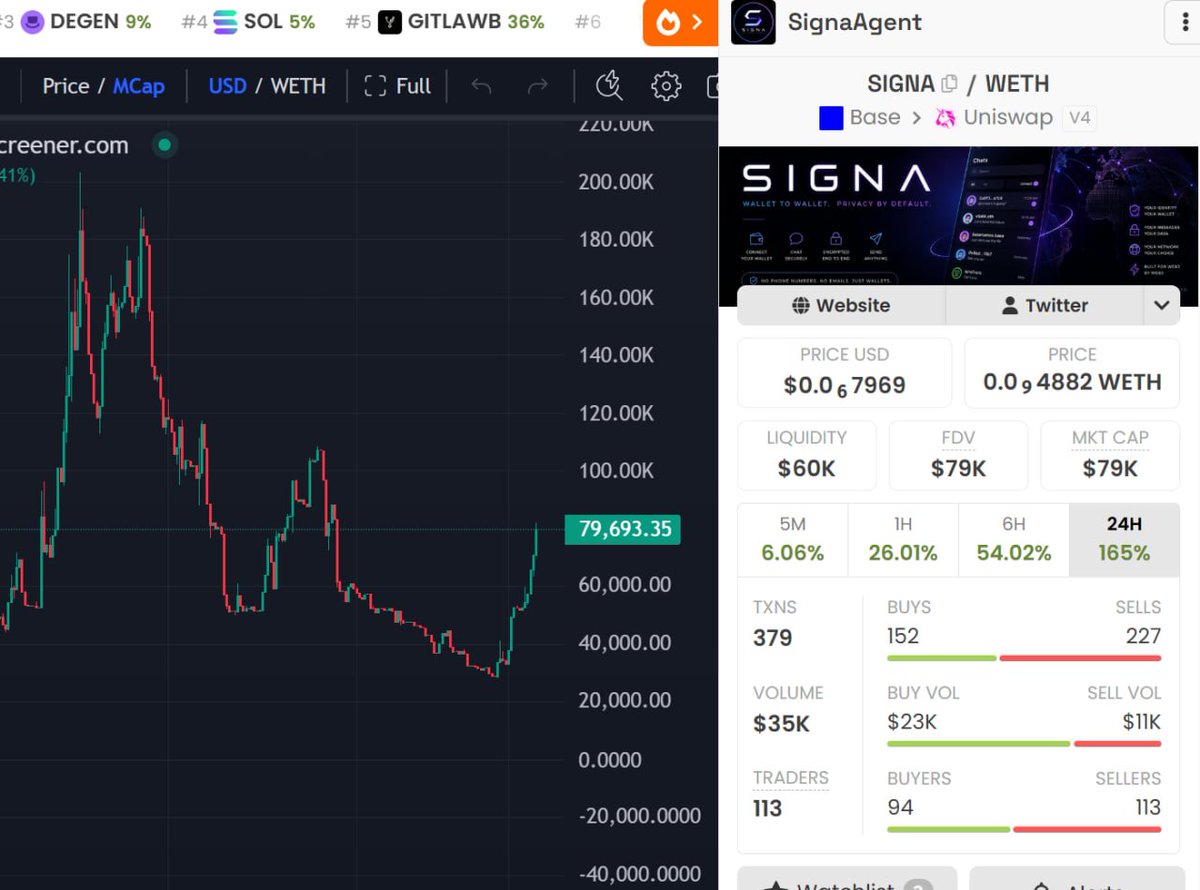The image size is (1200, 890).
Task: Click the LIQUIDITY $60K box
Action: 806,455
